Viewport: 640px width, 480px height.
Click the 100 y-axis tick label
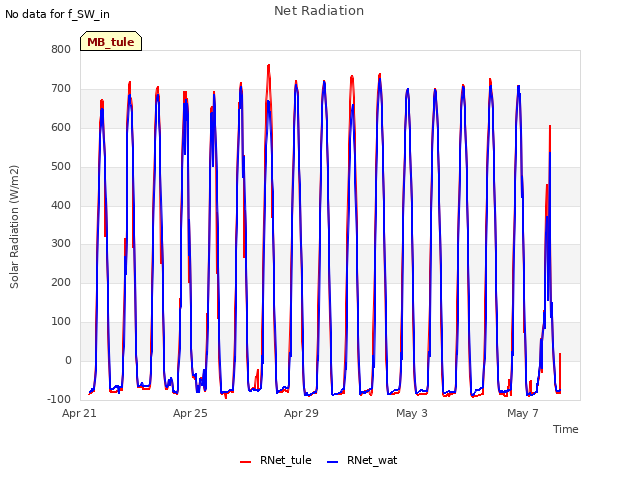click(x=61, y=321)
